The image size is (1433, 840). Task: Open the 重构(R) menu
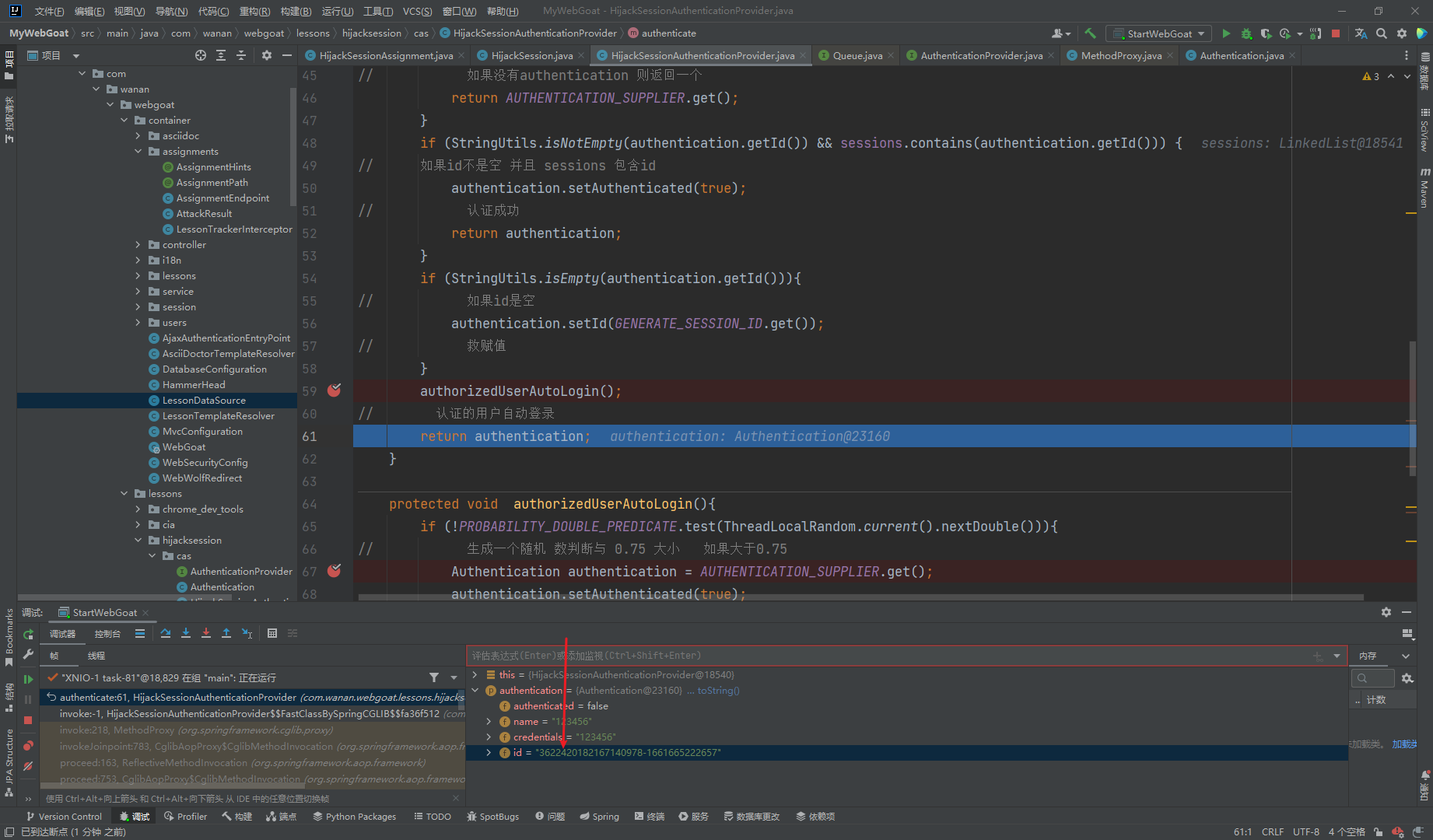255,11
